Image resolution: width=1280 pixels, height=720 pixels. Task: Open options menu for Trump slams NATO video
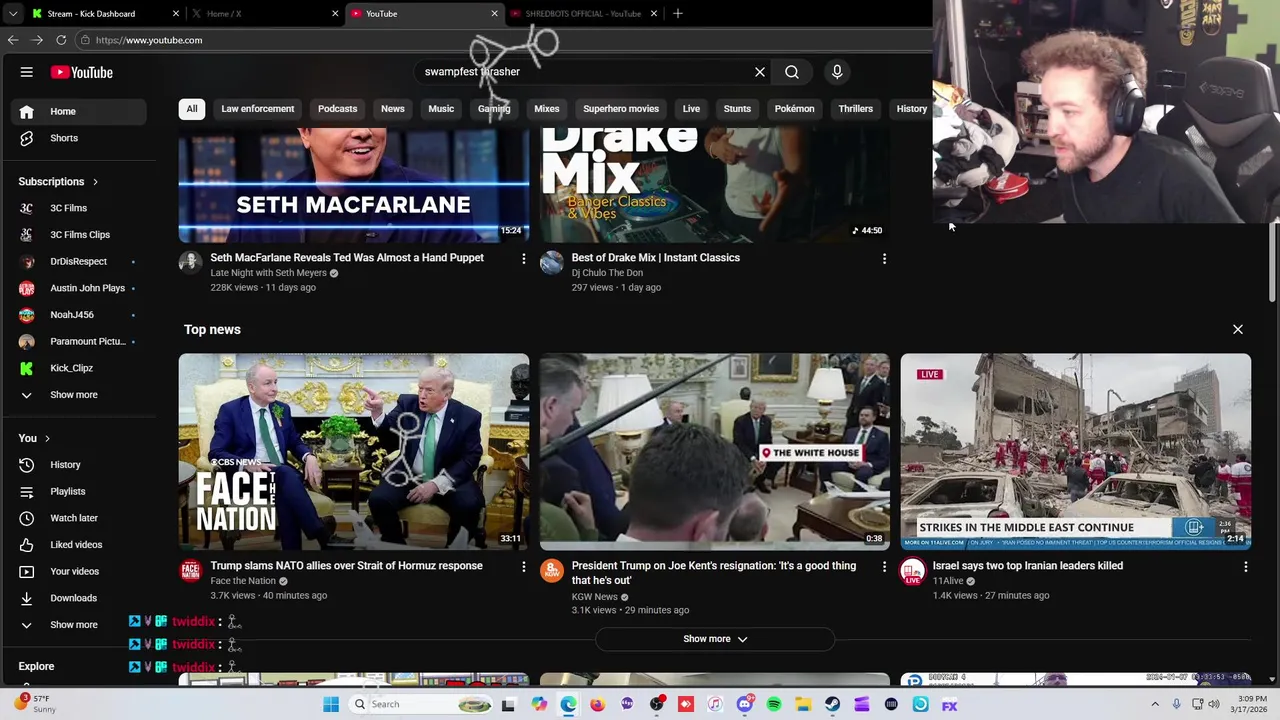click(x=523, y=567)
